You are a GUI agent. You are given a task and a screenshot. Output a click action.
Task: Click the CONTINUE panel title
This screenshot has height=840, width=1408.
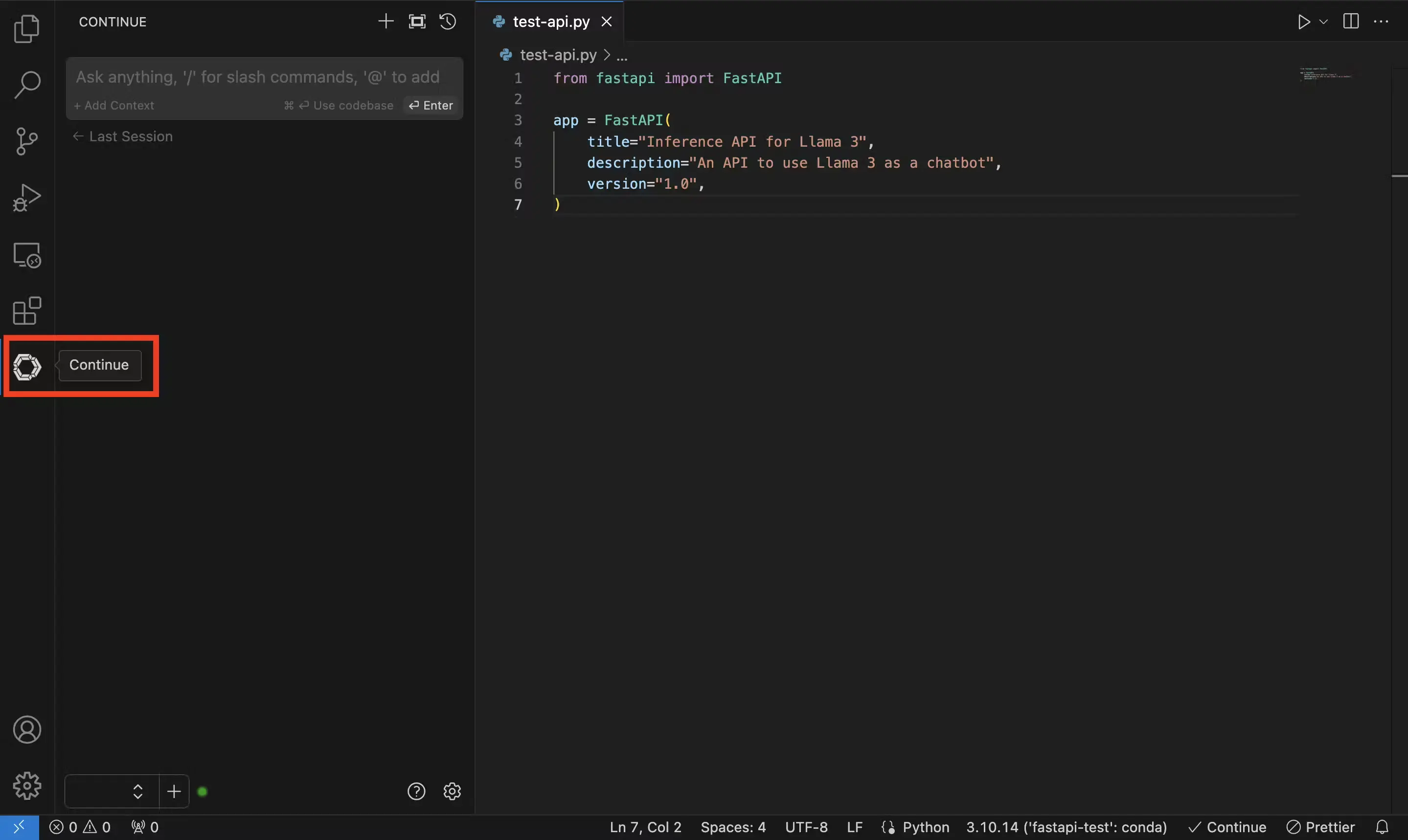[113, 22]
